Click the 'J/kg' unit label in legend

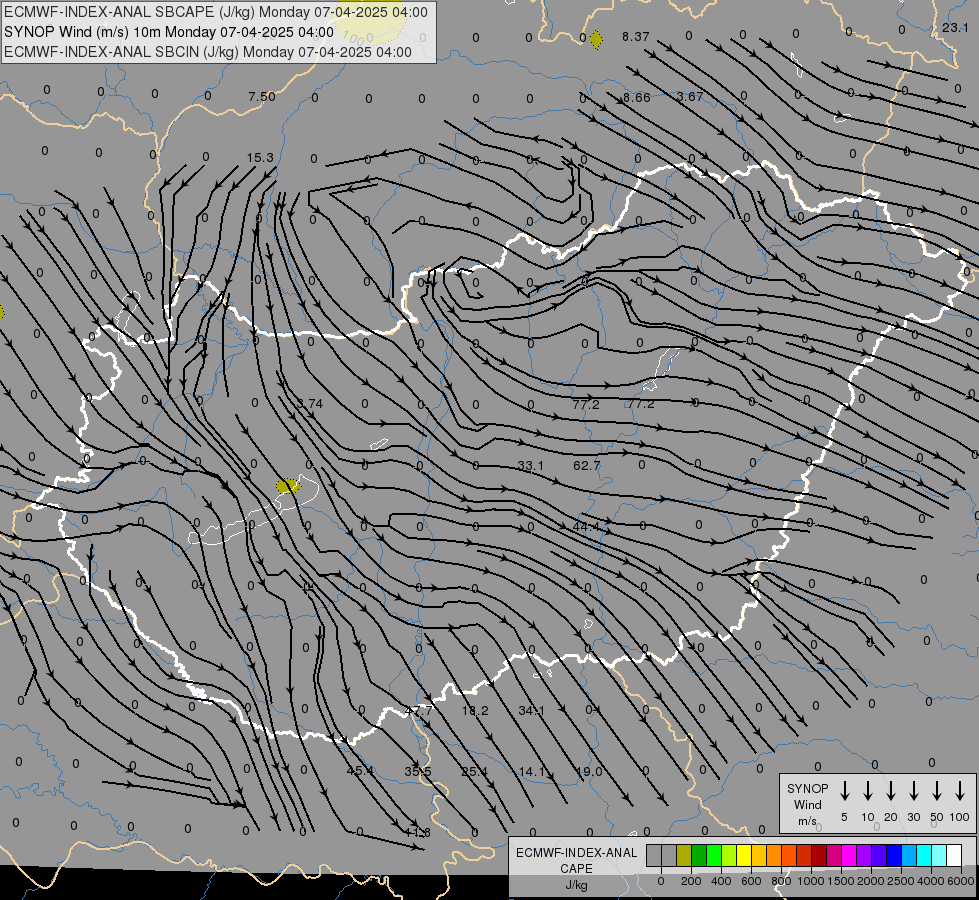click(576, 885)
